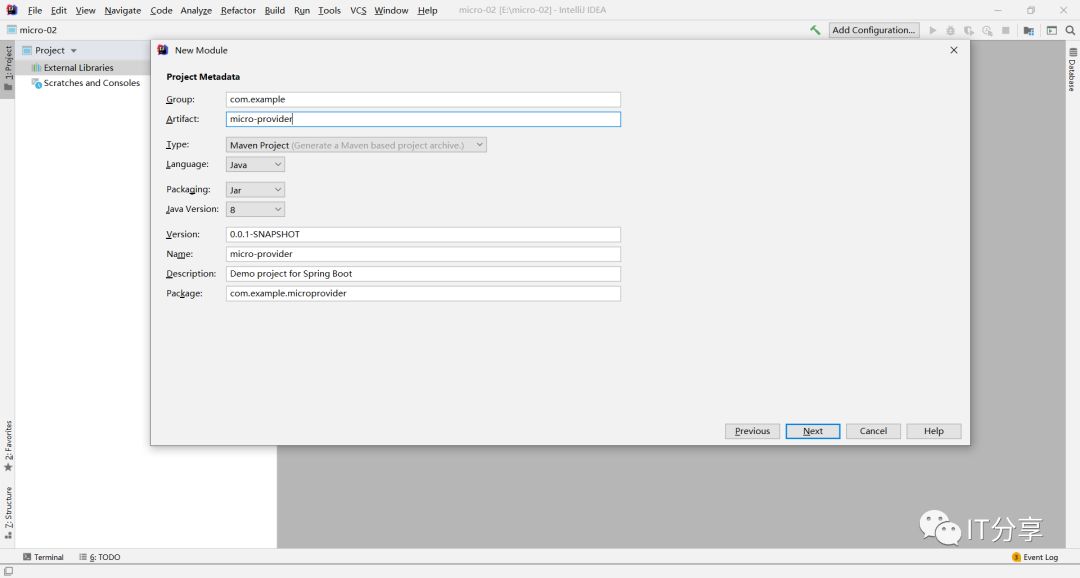Open Project Structure icon in toolbar
This screenshot has height=578, width=1080.
(1028, 30)
